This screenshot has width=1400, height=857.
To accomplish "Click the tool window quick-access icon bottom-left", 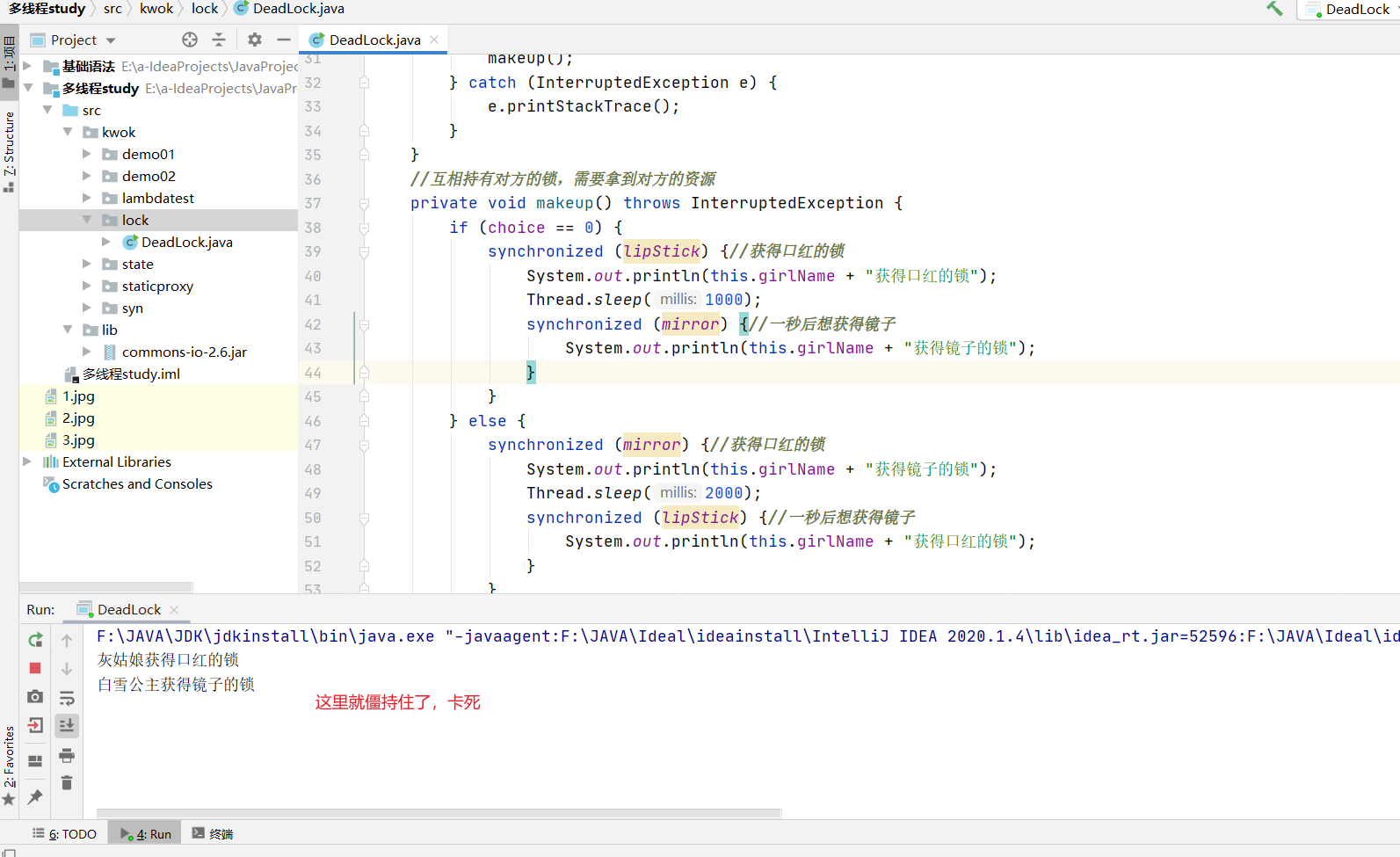I will (10, 852).
